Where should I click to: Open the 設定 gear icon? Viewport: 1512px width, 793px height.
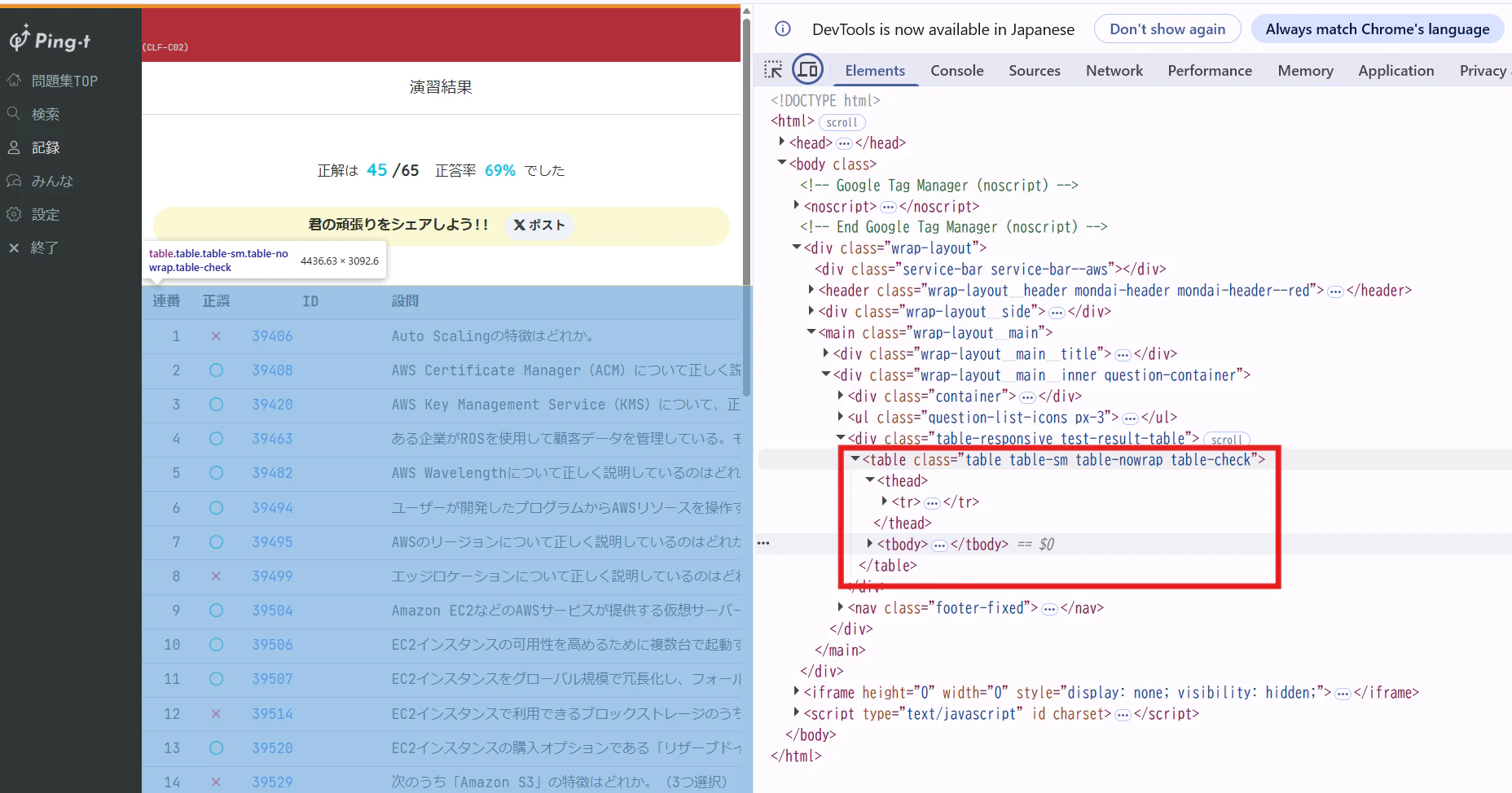pos(14,214)
